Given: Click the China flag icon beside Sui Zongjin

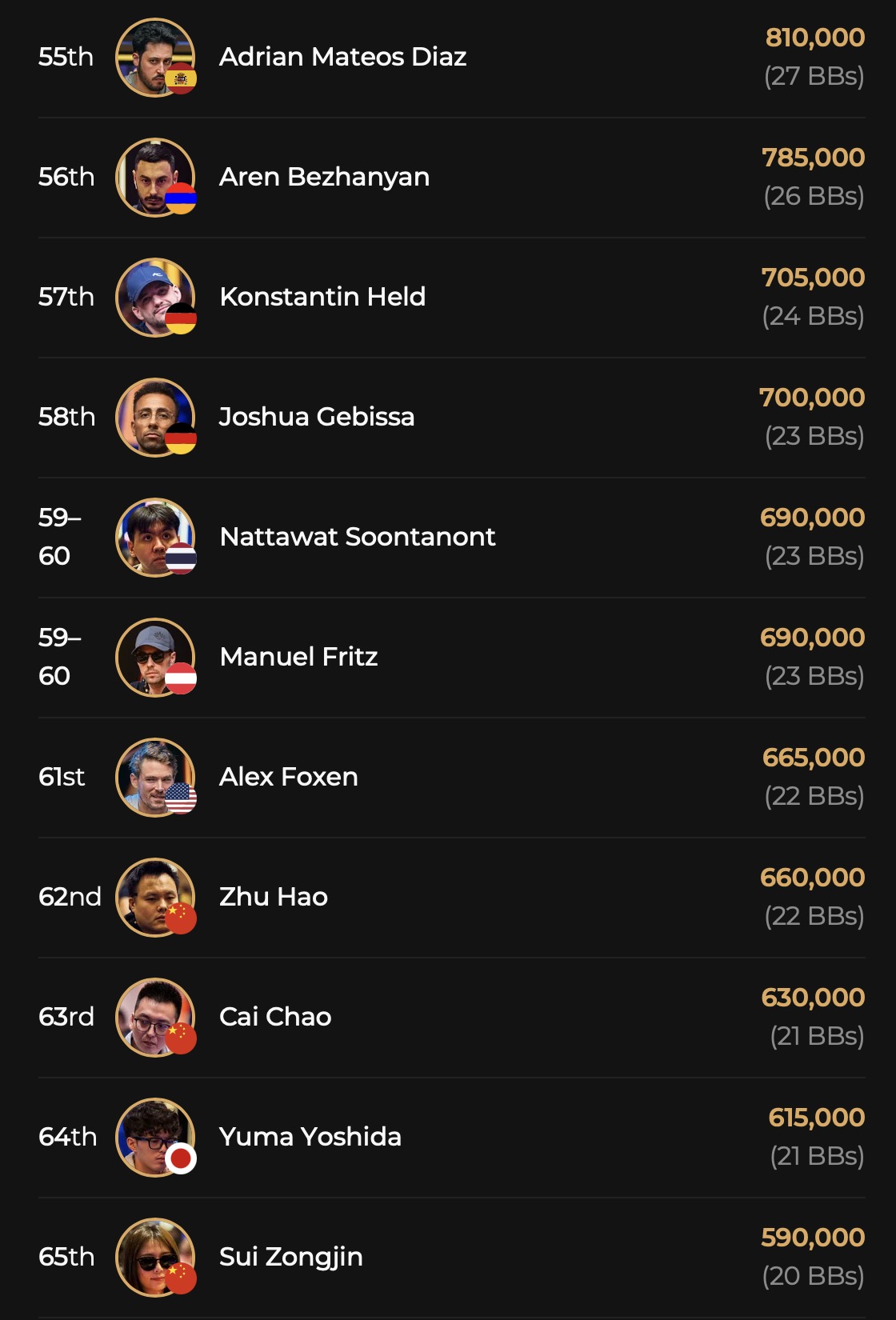Looking at the screenshot, I should click(181, 1278).
